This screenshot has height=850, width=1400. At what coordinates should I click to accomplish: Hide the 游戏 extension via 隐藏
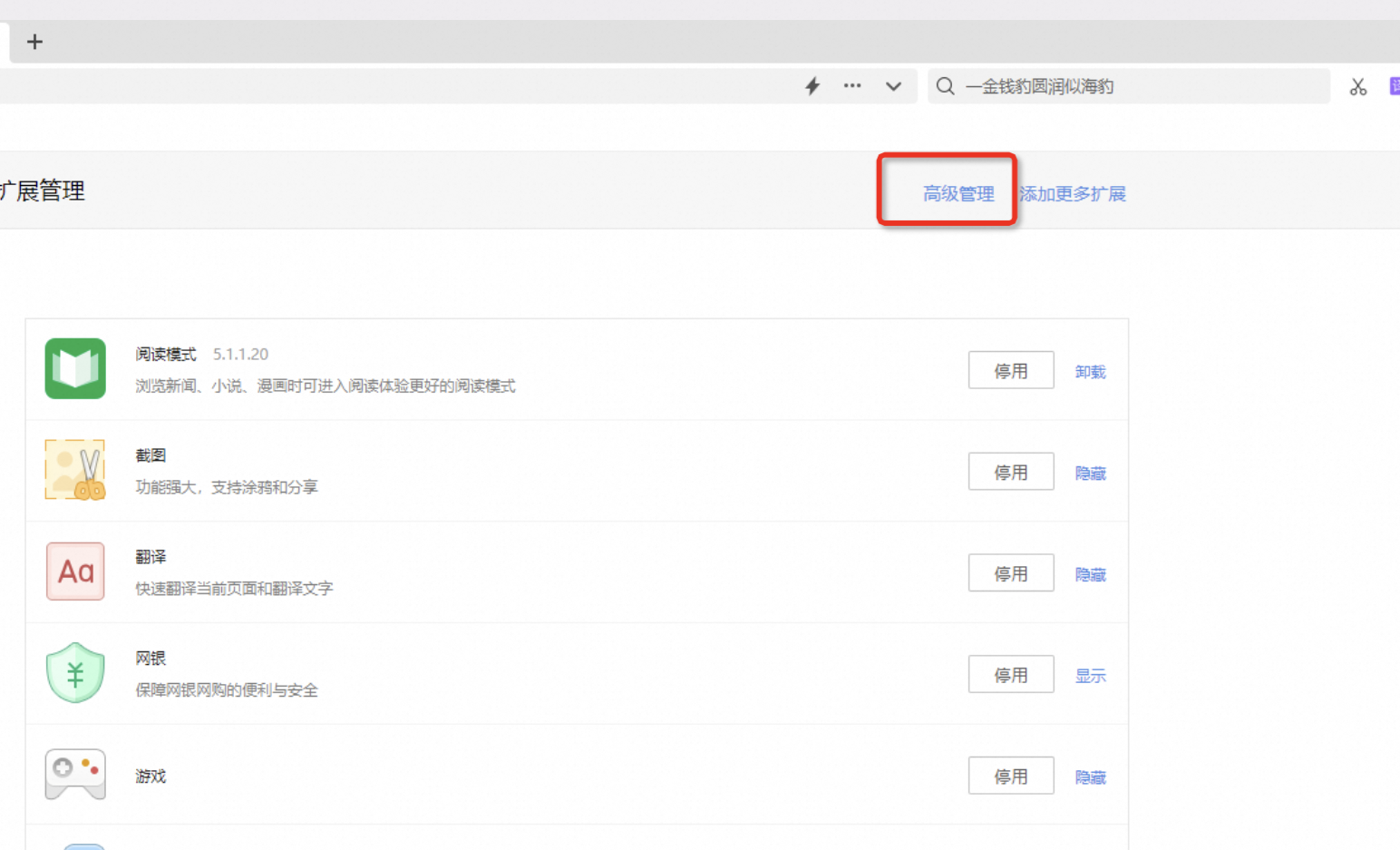pyautogui.click(x=1090, y=778)
